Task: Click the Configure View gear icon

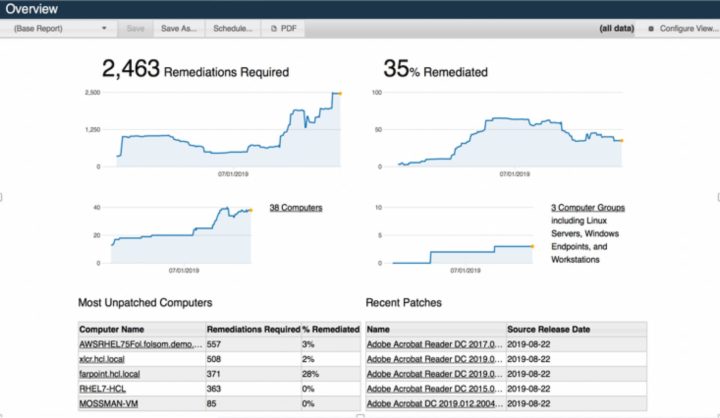Action: tap(651, 28)
